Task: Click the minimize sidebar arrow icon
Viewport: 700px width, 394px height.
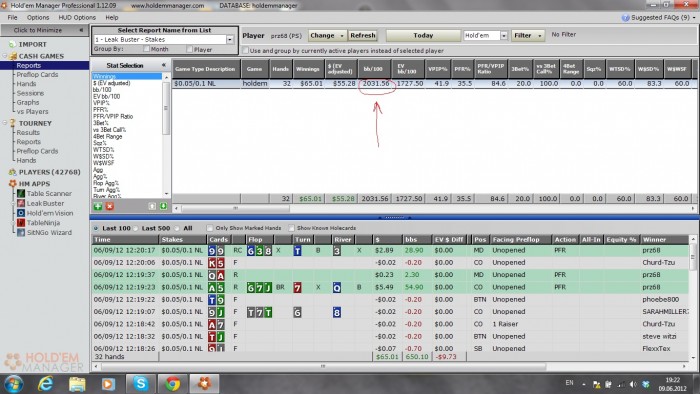Action: click(x=81, y=30)
